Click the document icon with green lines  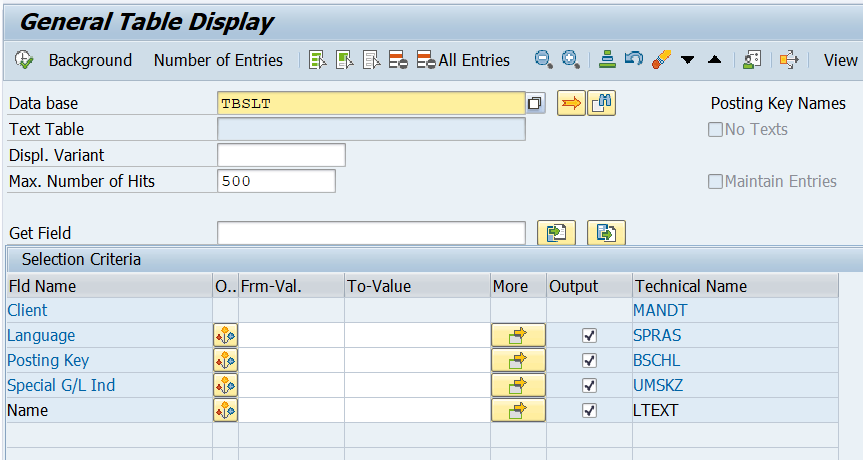(x=318, y=59)
